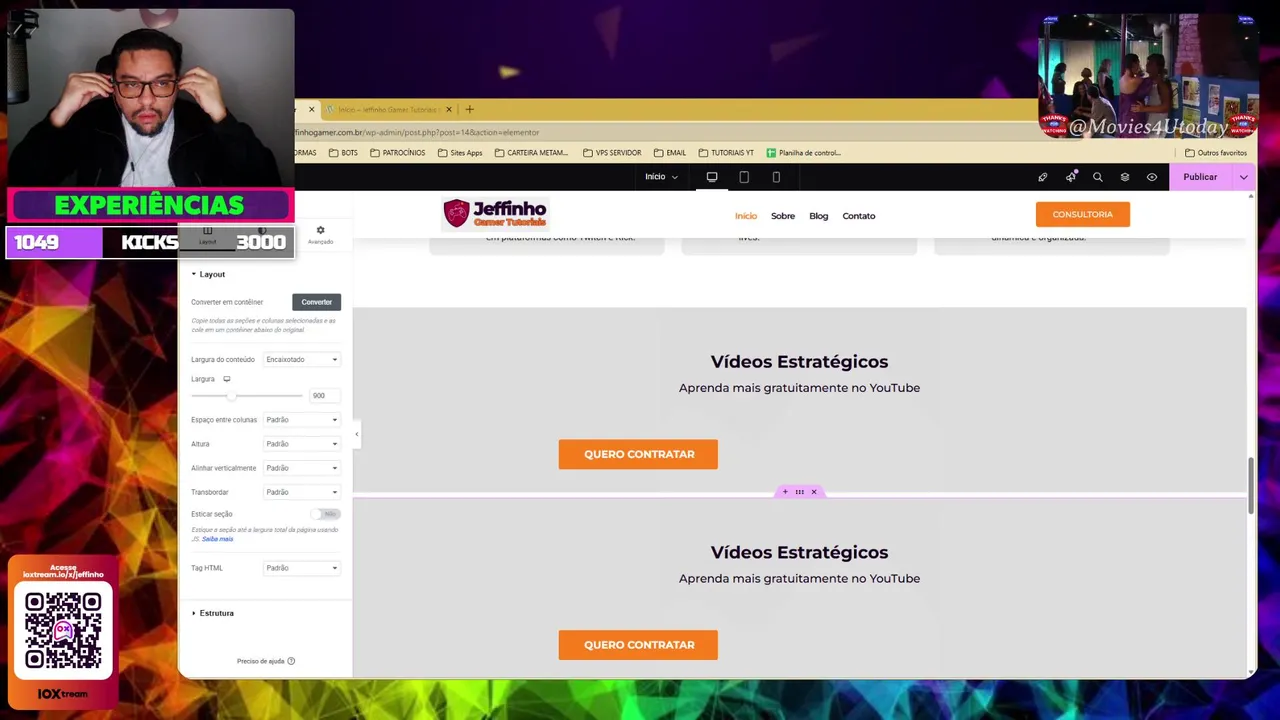
Task: Open the TUTORIAIS YT bookmark folder
Action: coord(726,153)
